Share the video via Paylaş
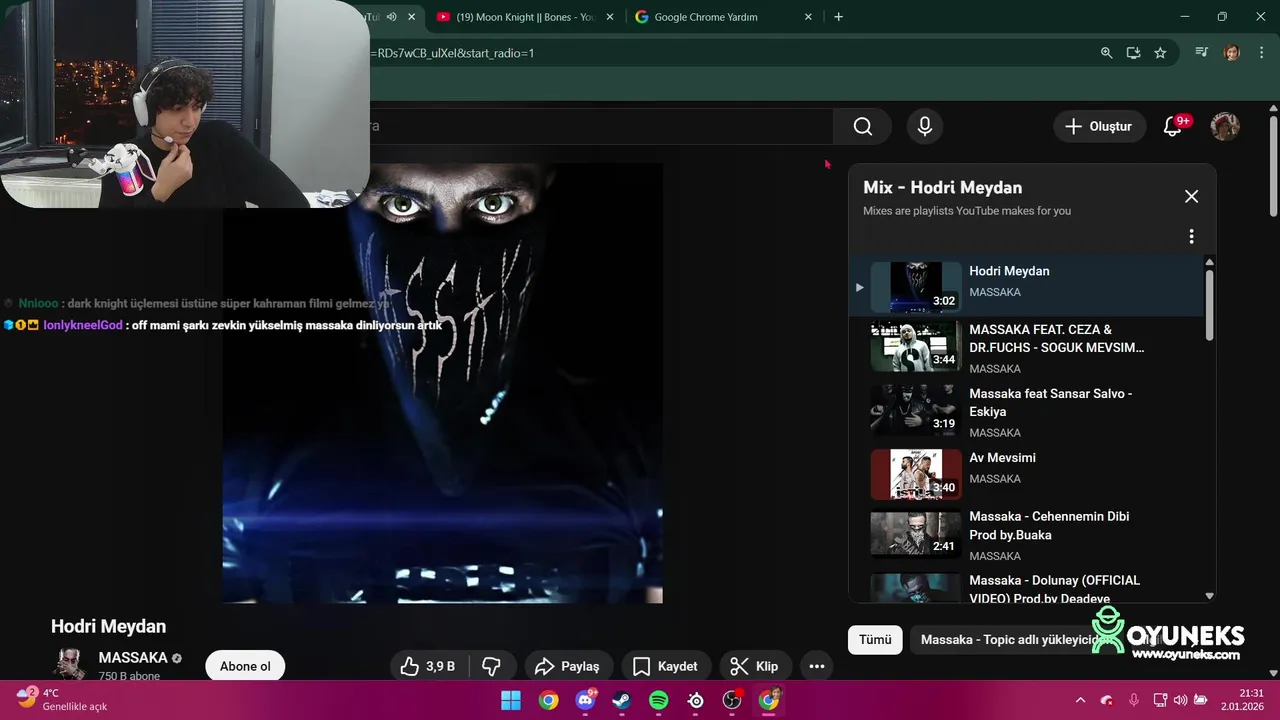 tap(567, 666)
